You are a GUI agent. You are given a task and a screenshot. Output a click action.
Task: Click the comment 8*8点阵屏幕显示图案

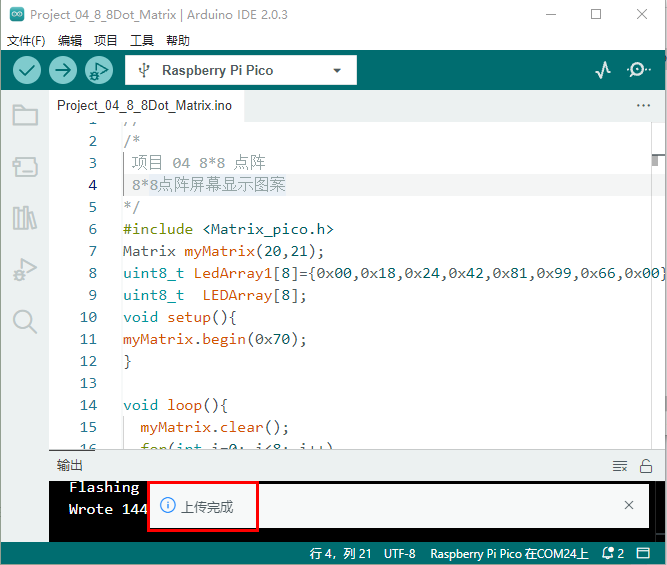[208, 185]
